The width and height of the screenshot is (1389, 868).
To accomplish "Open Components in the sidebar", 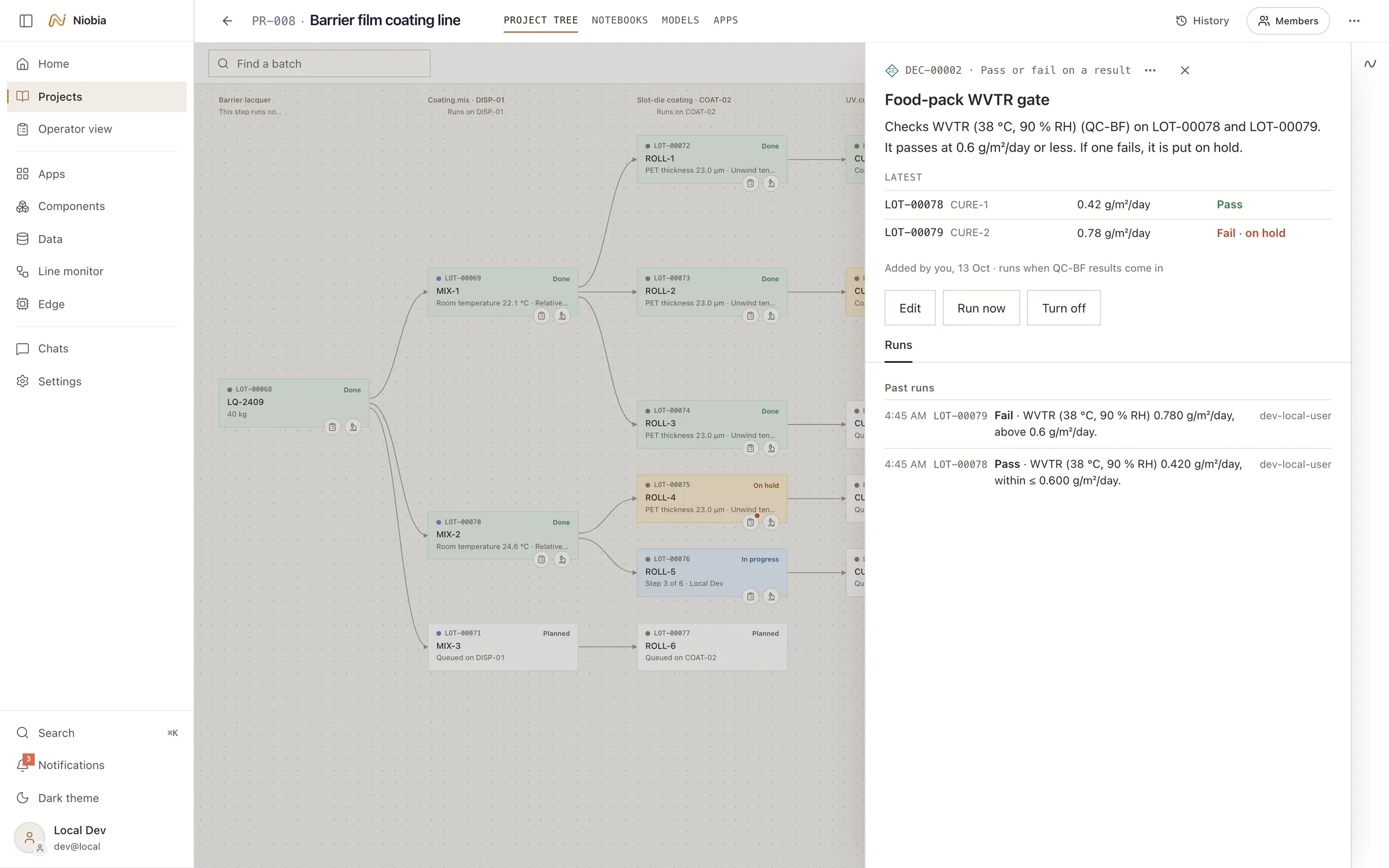I will click(97, 206).
